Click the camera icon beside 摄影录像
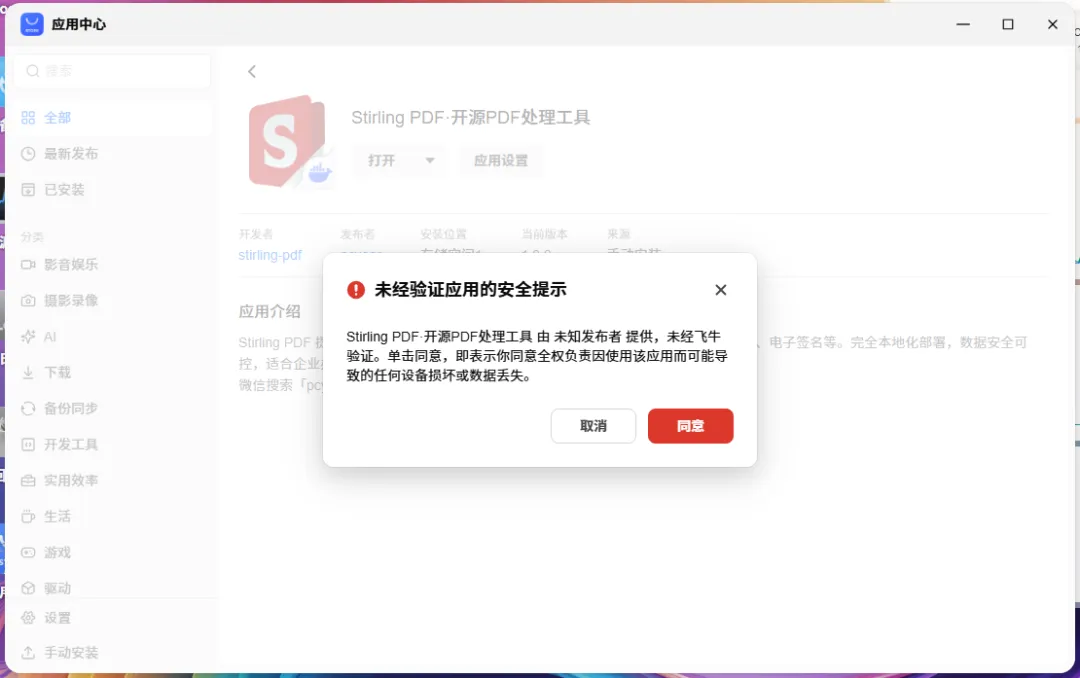The height and width of the screenshot is (678, 1080). 28,300
